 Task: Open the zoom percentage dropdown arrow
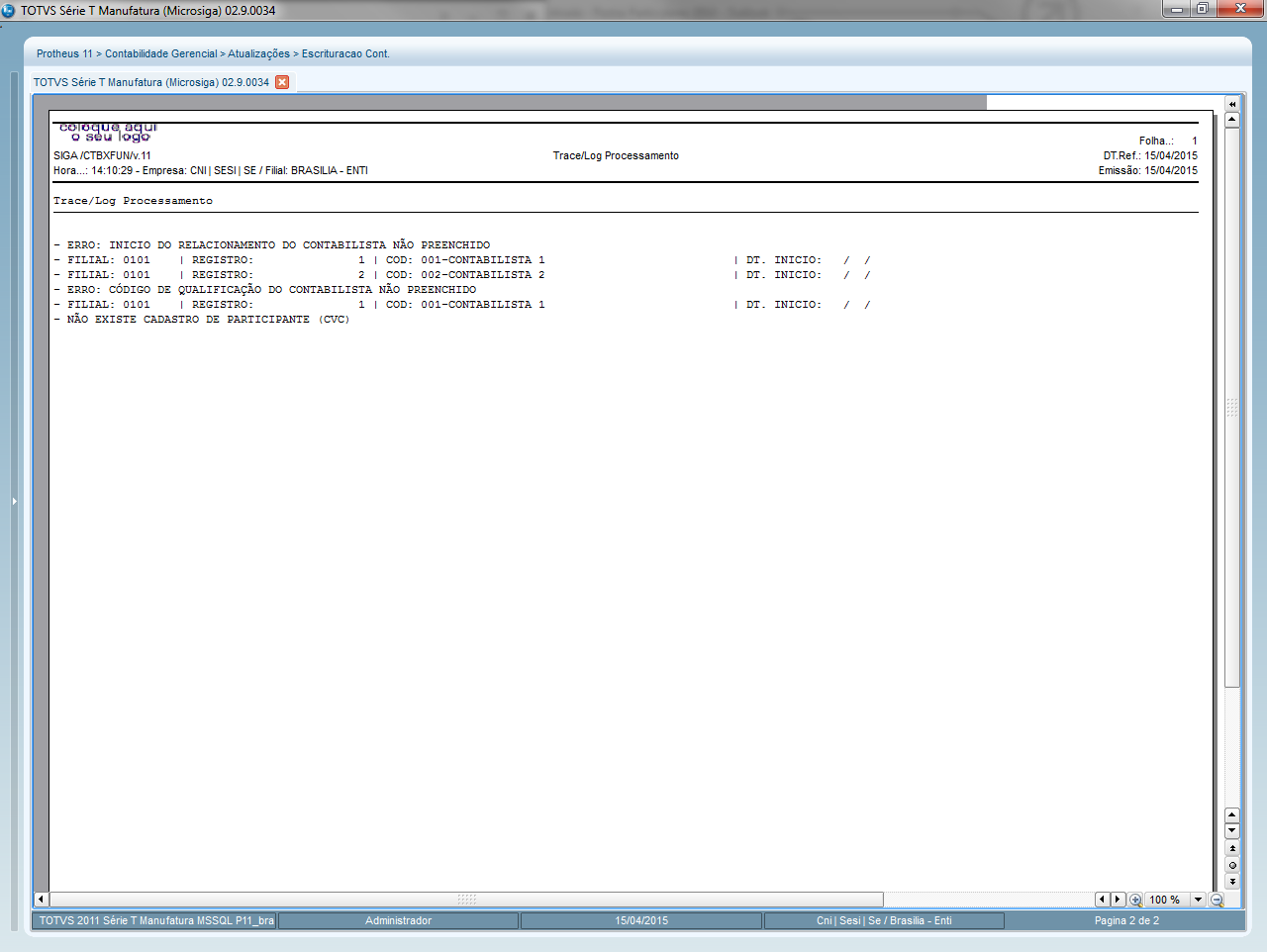click(x=1198, y=900)
